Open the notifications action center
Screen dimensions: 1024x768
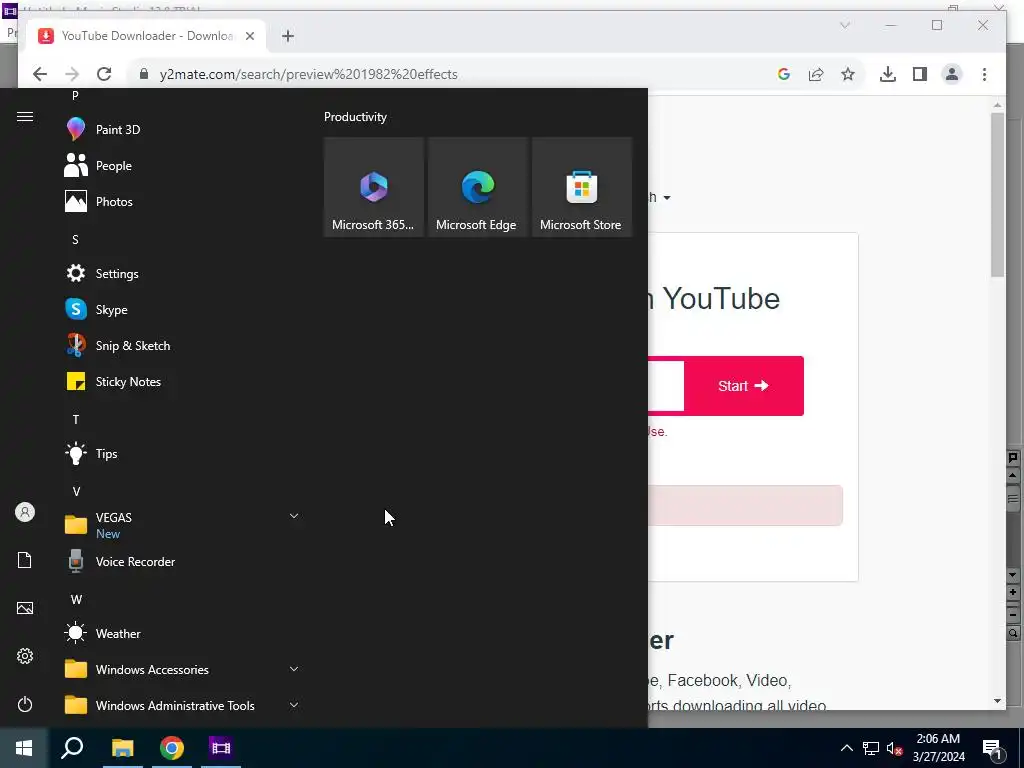(x=993, y=748)
